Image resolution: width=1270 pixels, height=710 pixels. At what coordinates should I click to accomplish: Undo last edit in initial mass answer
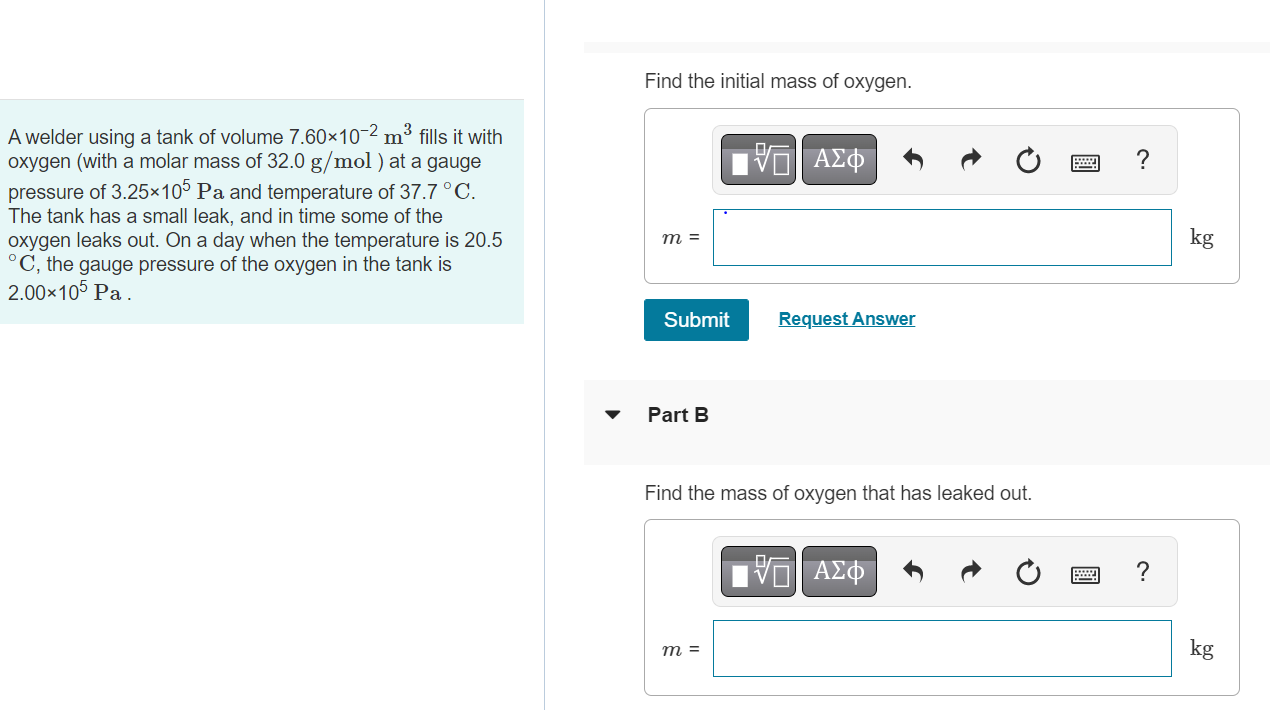click(x=912, y=160)
